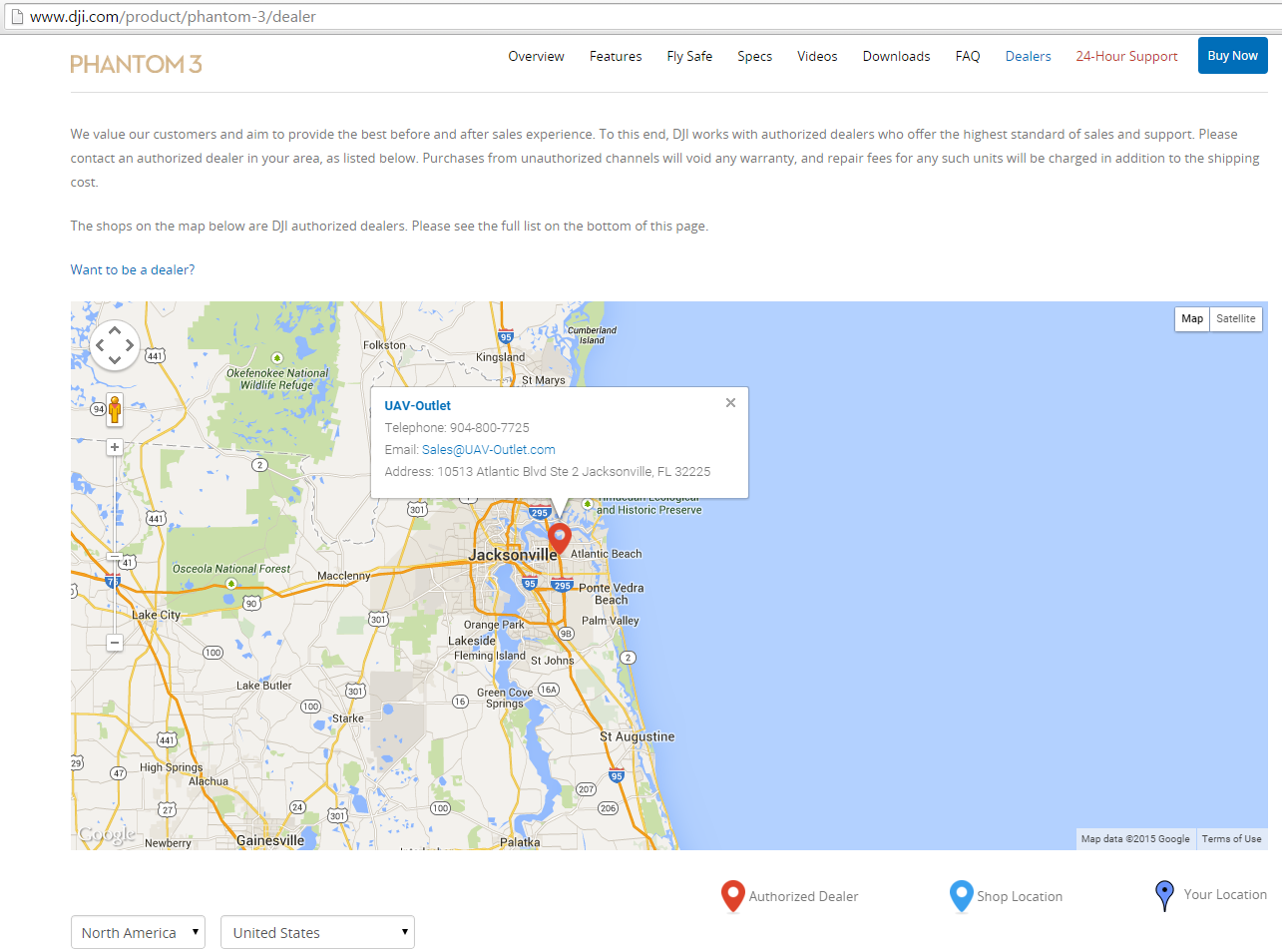Click the Shop Location legend text
This screenshot has height=952, width=1282.
click(1020, 896)
